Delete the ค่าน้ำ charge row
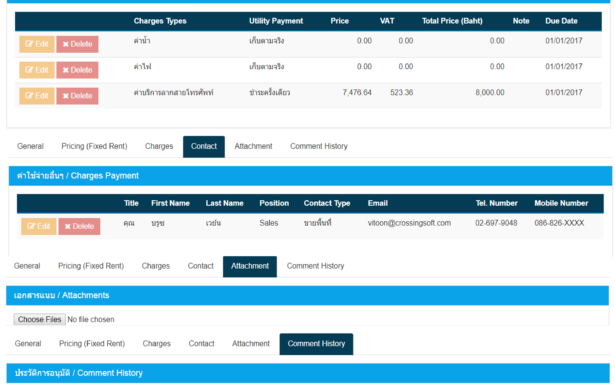 77,44
